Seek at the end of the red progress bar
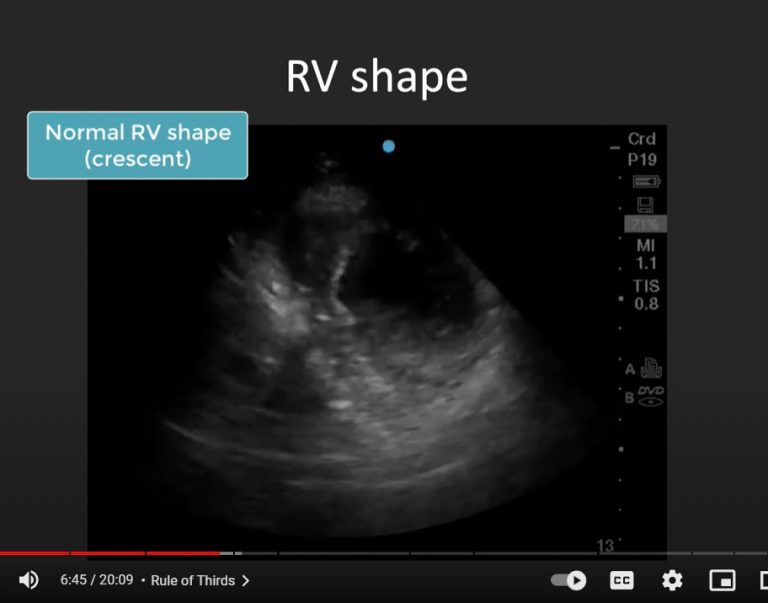The width and height of the screenshot is (768, 603). tap(219, 553)
